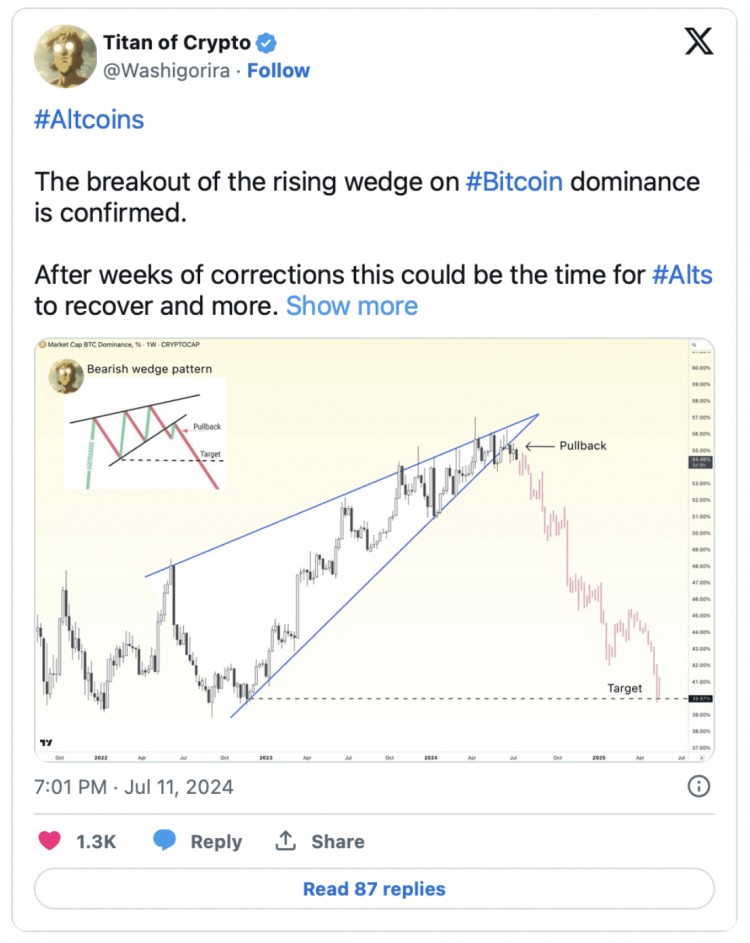The height and width of the screenshot is (943, 750).
Task: Click the share arrow icon
Action: pyautogui.click(x=287, y=841)
